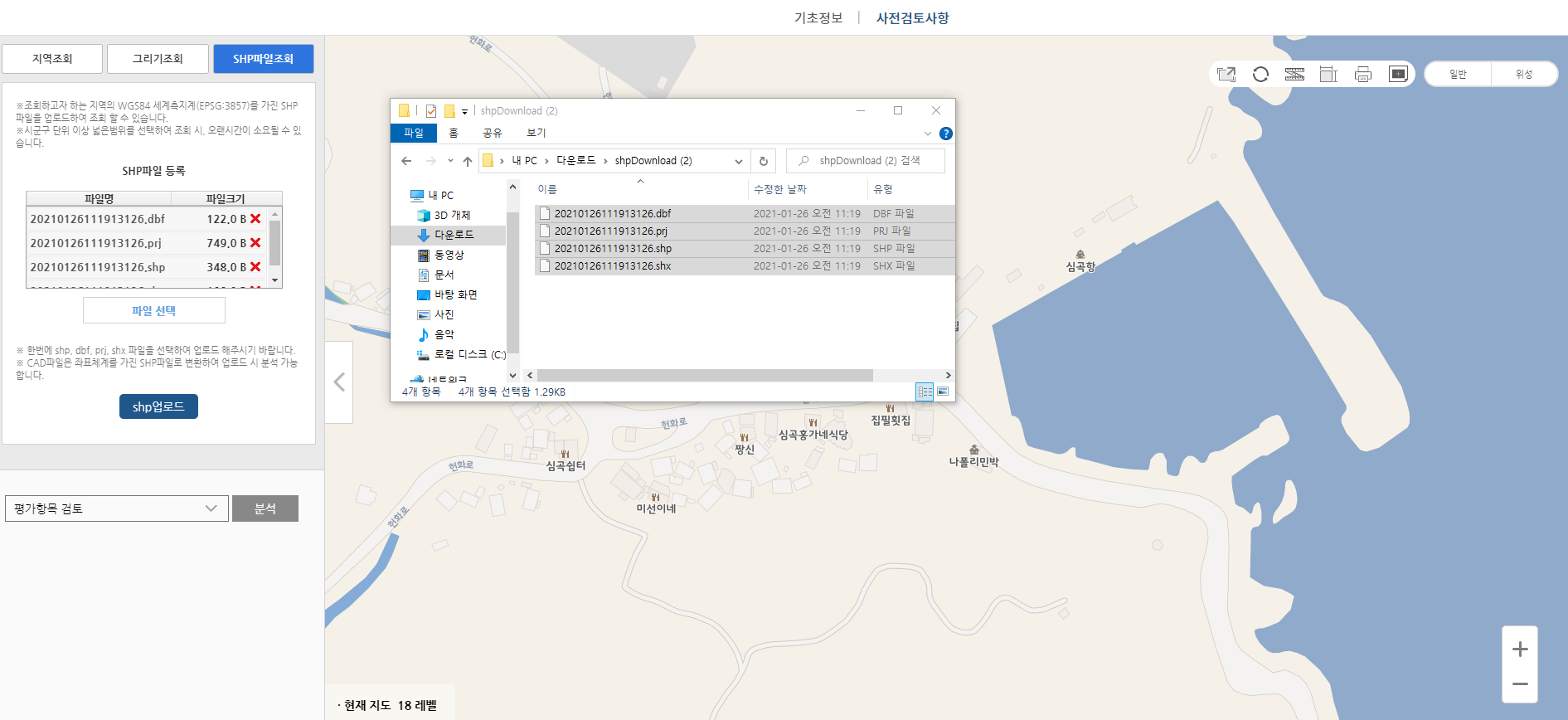Expand the explorer address bar dropdown

coord(738,162)
